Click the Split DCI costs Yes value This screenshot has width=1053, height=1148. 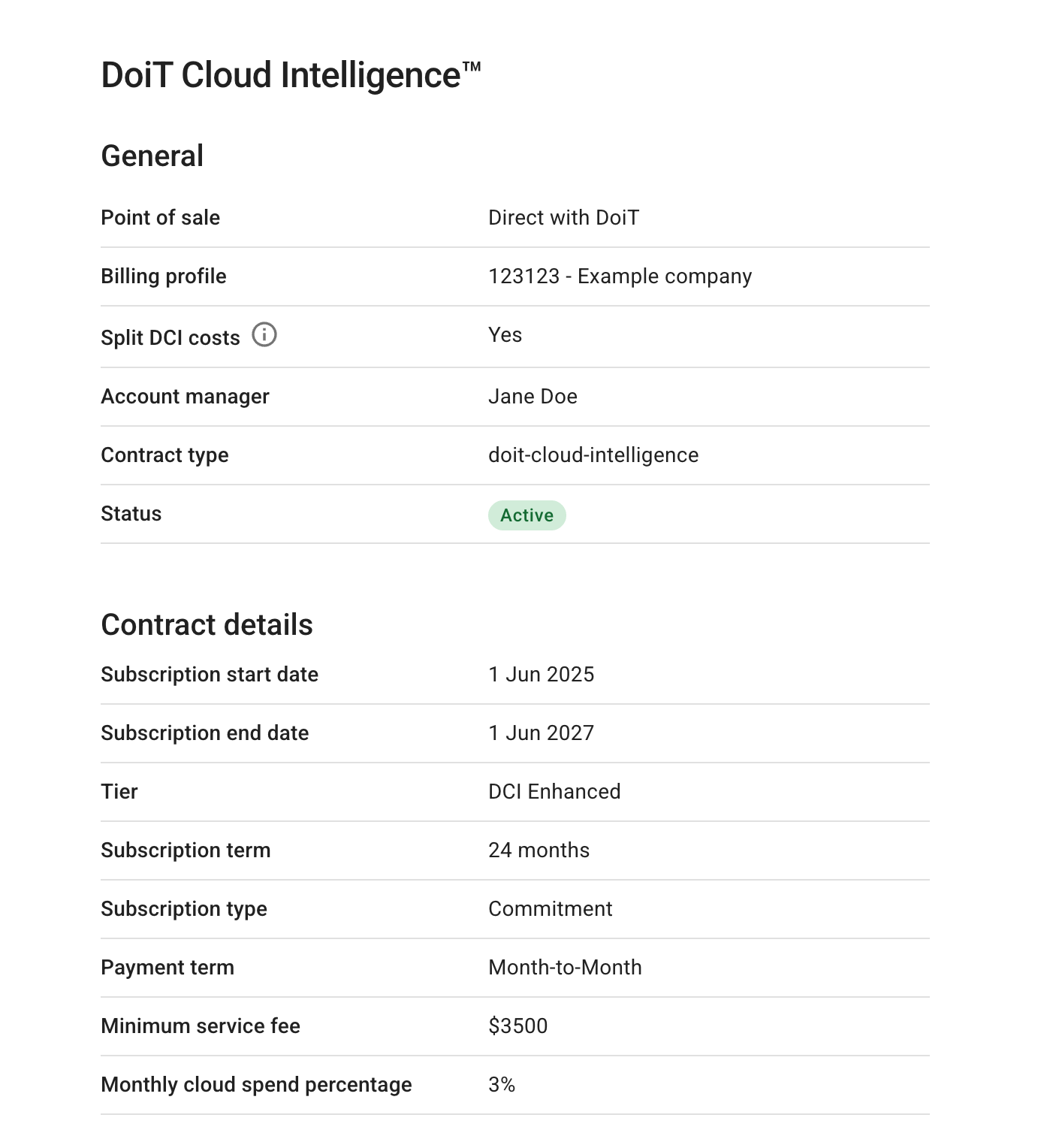pyautogui.click(x=504, y=335)
